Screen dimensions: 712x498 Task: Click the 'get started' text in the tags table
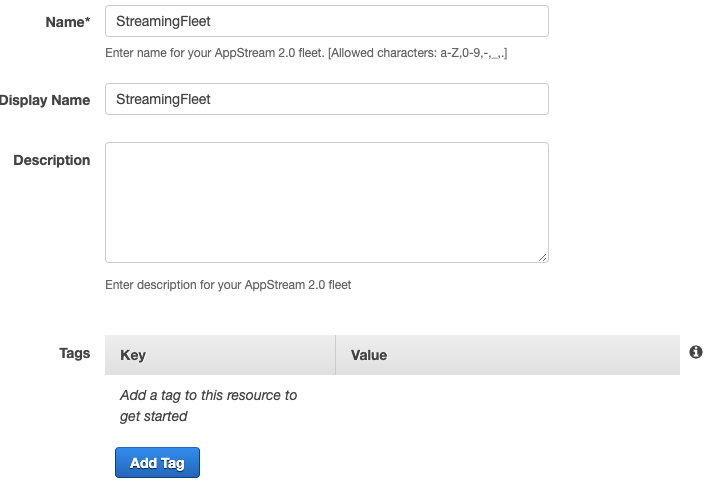click(x=153, y=416)
